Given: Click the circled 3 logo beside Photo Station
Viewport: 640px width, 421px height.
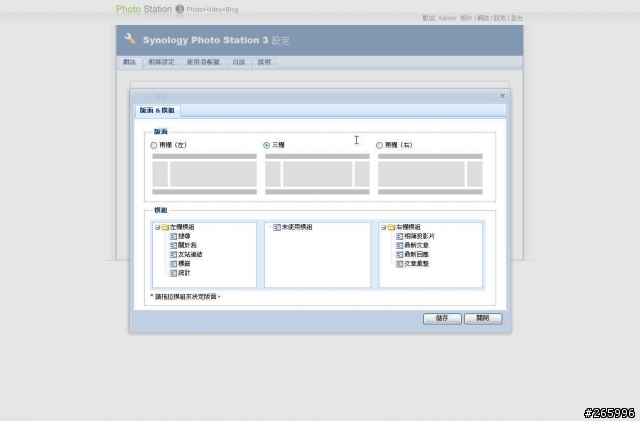Looking at the screenshot, I should click(180, 9).
